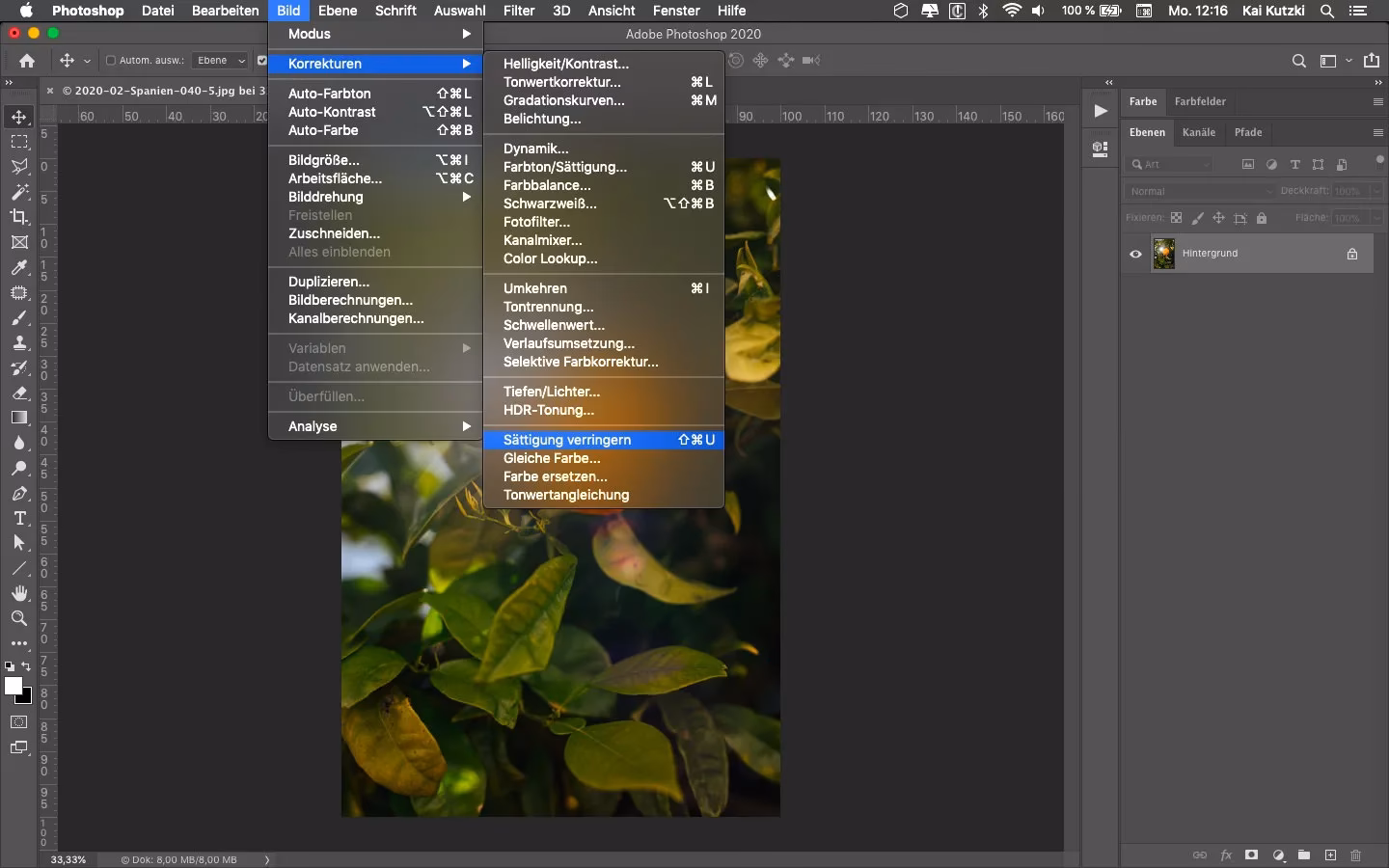
Task: Switch to the Kanäle tab
Action: point(1199,132)
